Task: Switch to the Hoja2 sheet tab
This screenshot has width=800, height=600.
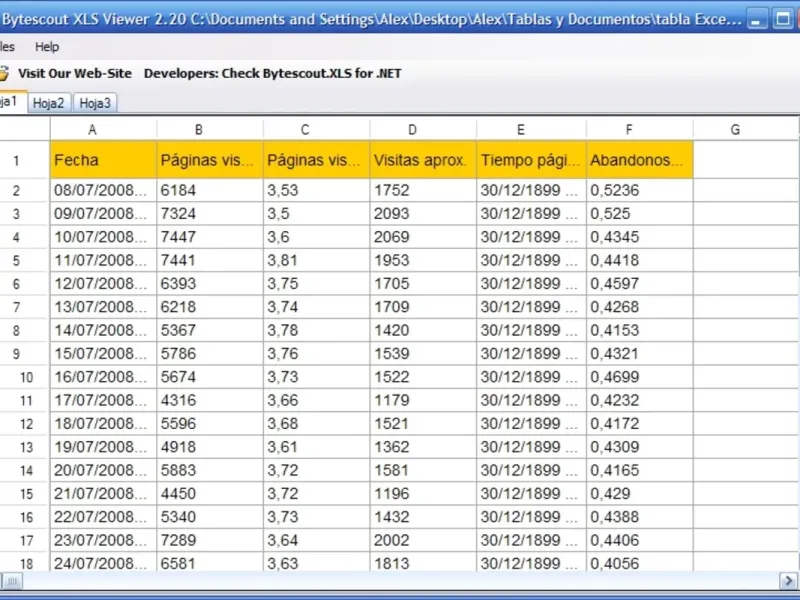Action: coord(48,103)
